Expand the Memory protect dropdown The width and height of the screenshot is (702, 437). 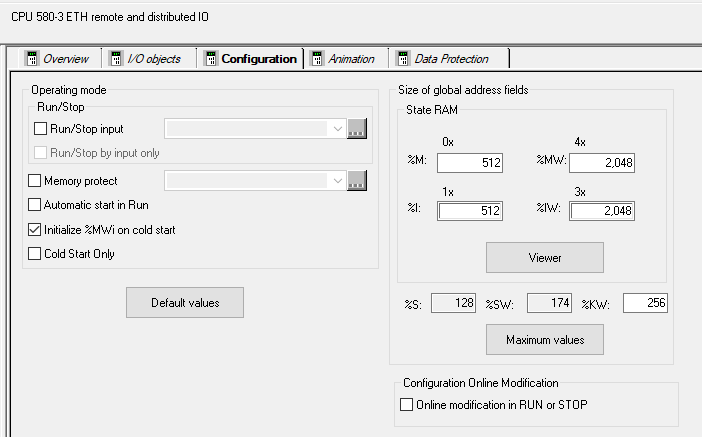coord(336,181)
